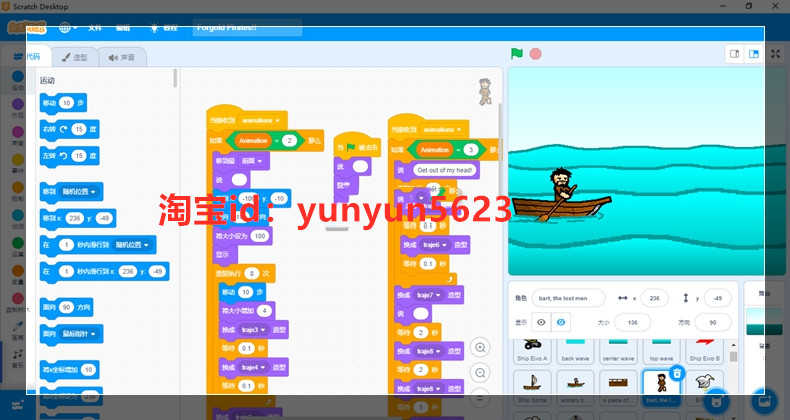Open the 编辑 (Edit) menu
Screen dimensions: 790x420
pos(123,28)
